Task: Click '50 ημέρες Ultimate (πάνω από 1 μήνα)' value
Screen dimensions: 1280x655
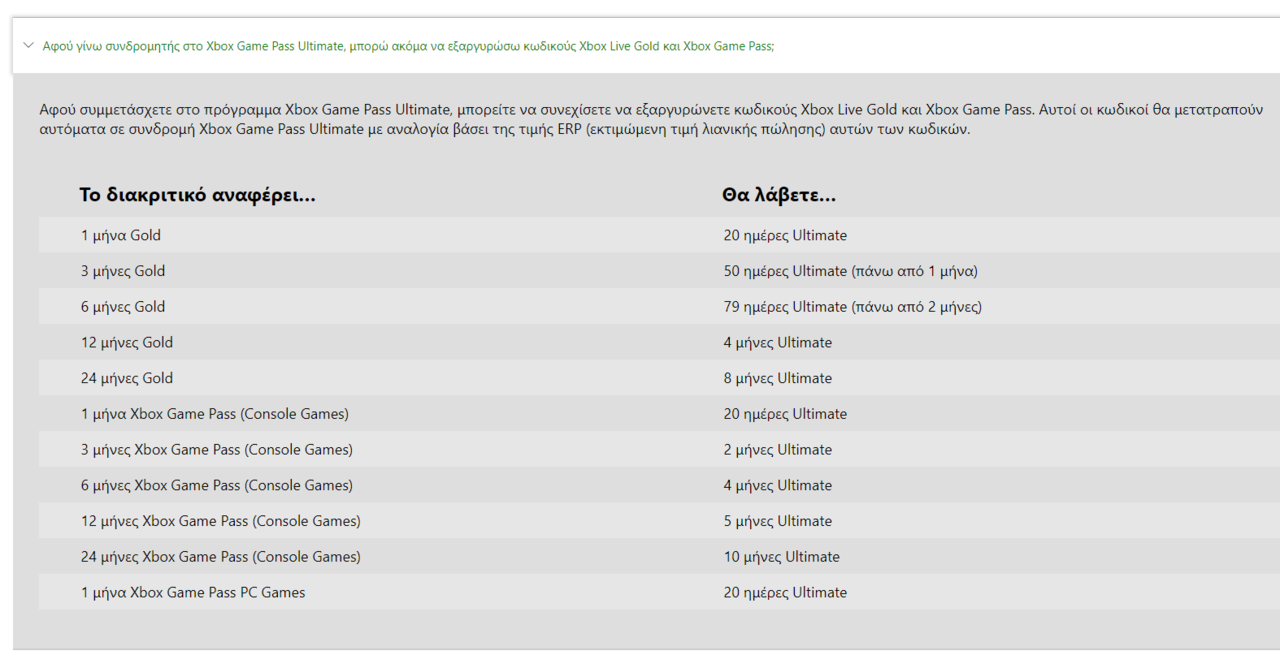Action: (x=851, y=271)
